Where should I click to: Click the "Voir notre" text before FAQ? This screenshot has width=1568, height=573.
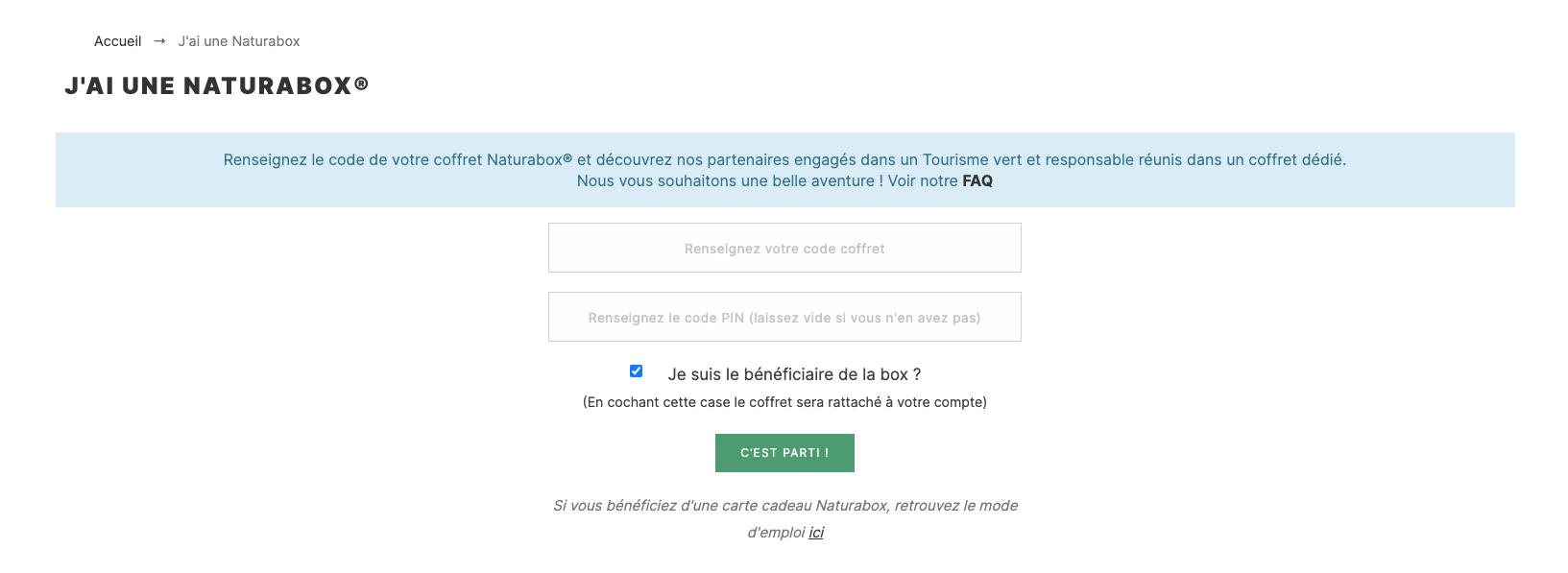[x=923, y=180]
